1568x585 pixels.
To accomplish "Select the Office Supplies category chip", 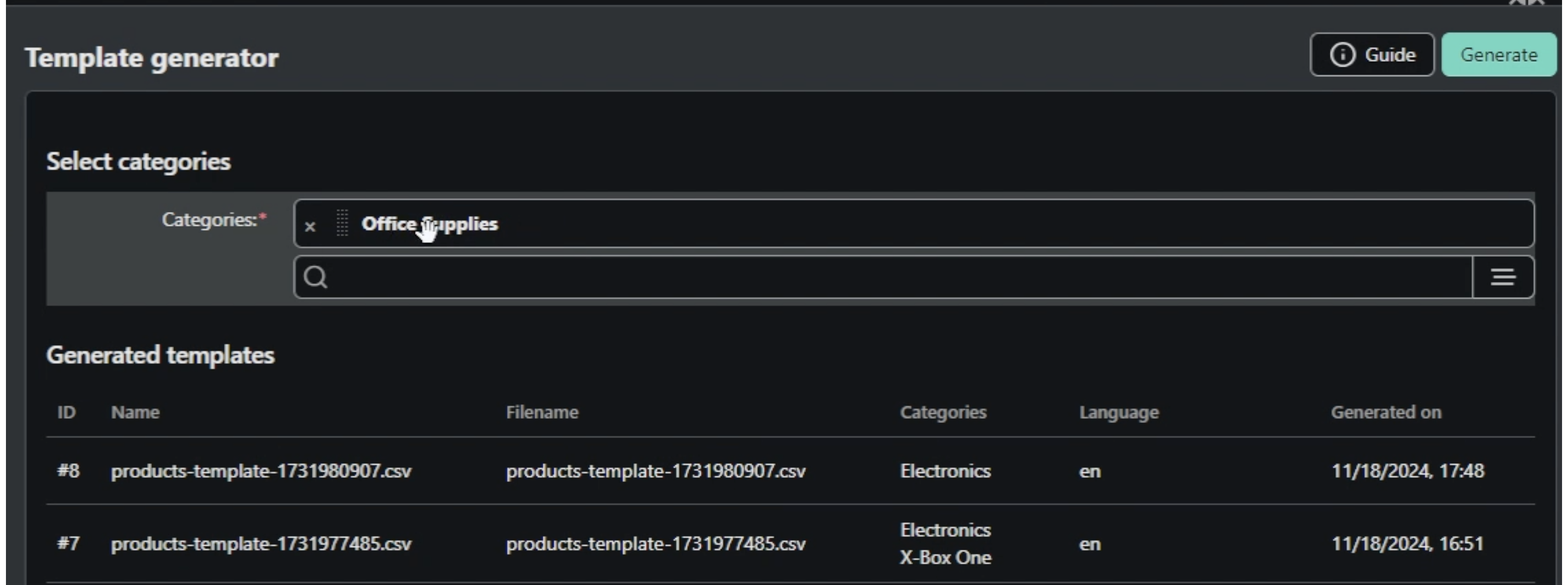I will [429, 223].
